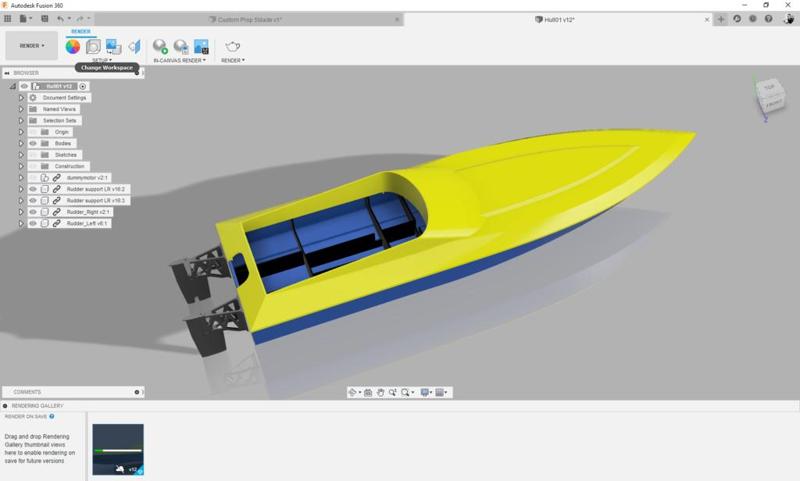Click the TOP face of the ViewCube
The width and height of the screenshot is (800, 481).
769,88
